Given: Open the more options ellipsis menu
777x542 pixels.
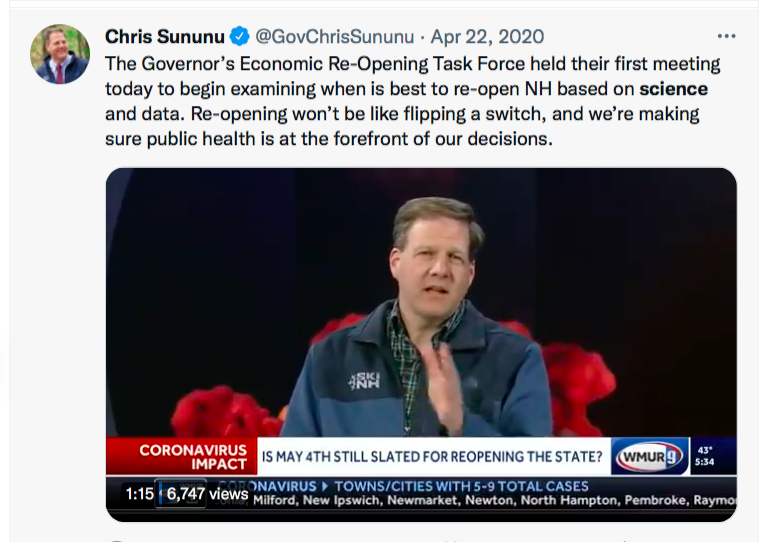Looking at the screenshot, I should pyautogui.click(x=727, y=36).
